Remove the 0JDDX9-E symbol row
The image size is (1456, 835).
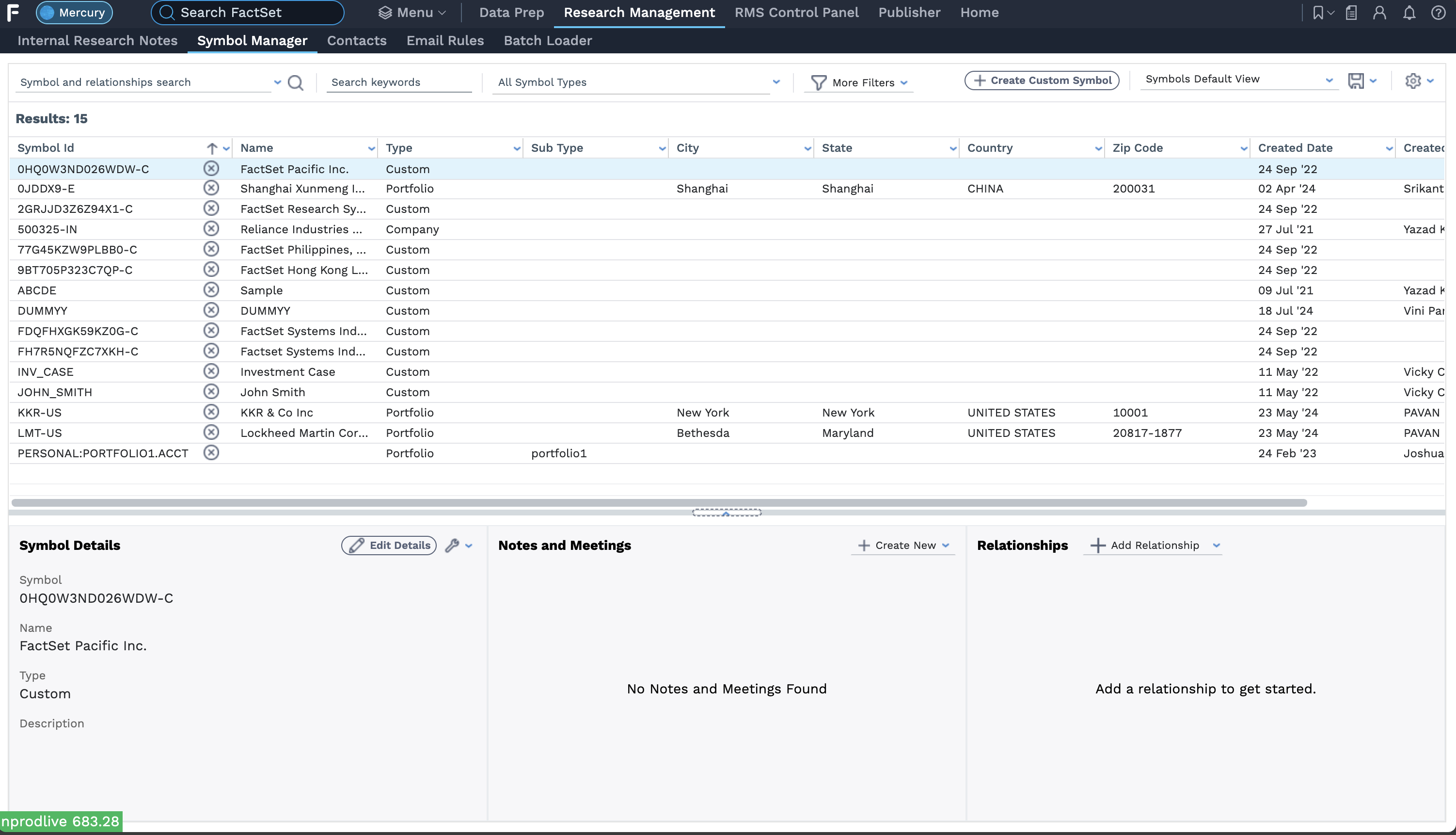211,188
